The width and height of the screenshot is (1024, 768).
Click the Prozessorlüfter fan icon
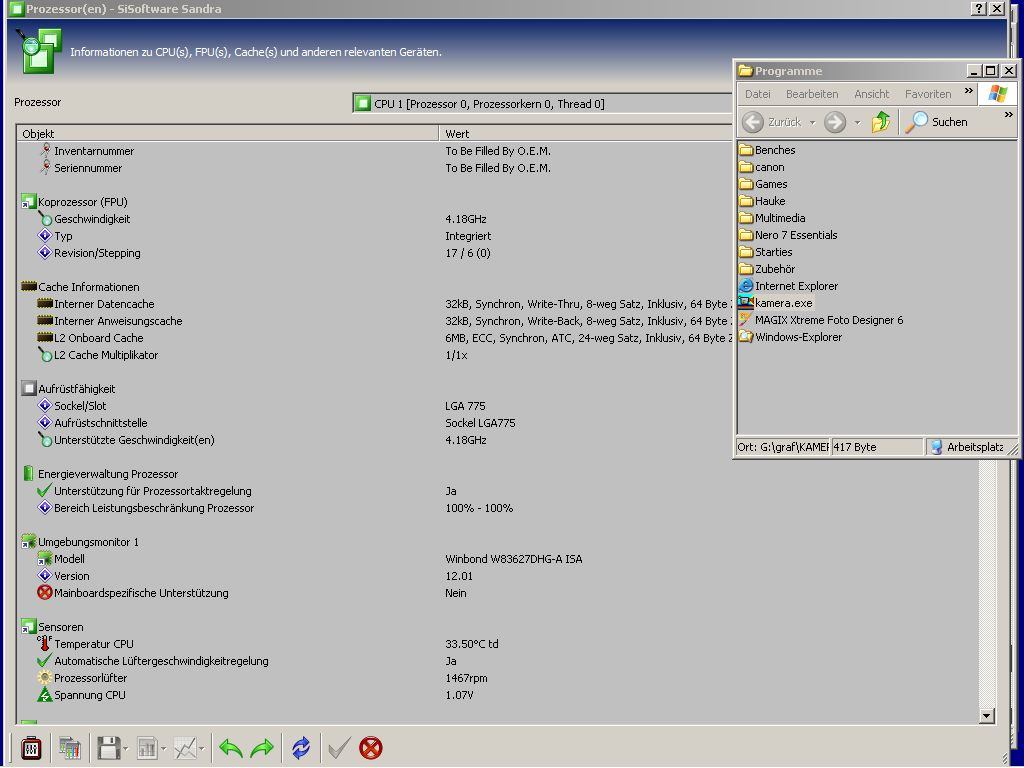(44, 677)
